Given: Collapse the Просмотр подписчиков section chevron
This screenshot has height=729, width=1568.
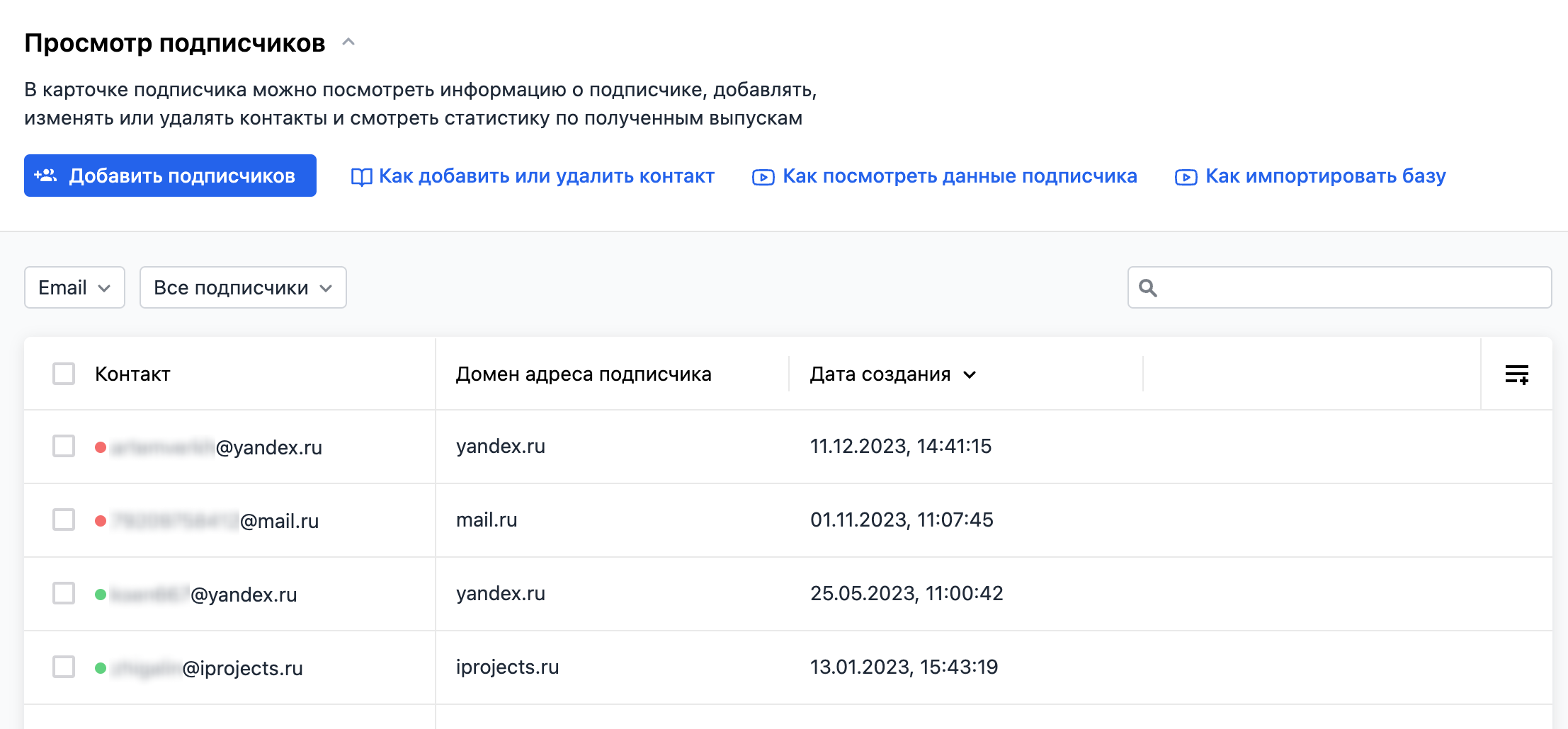Looking at the screenshot, I should (x=348, y=42).
